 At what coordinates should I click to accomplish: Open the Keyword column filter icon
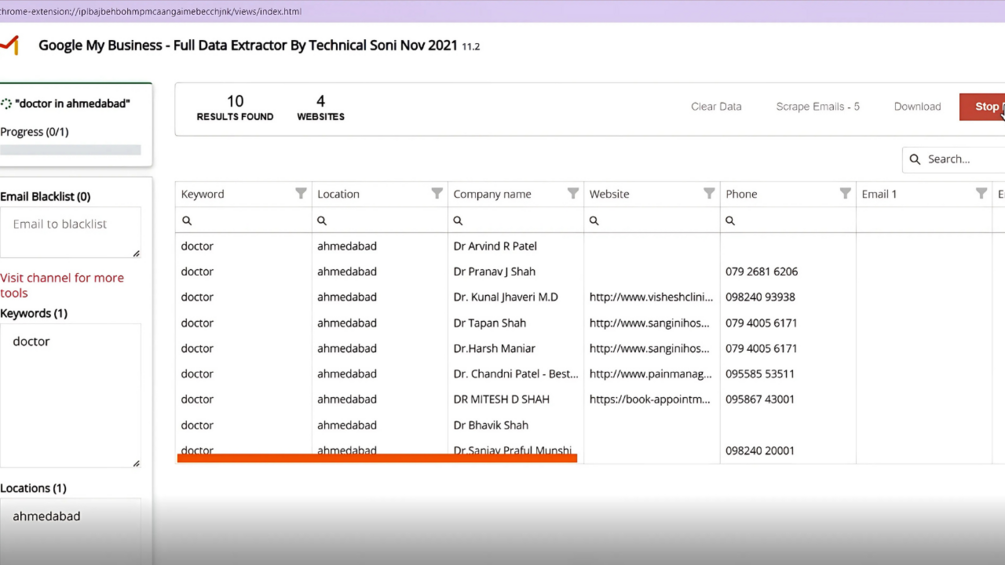[301, 193]
